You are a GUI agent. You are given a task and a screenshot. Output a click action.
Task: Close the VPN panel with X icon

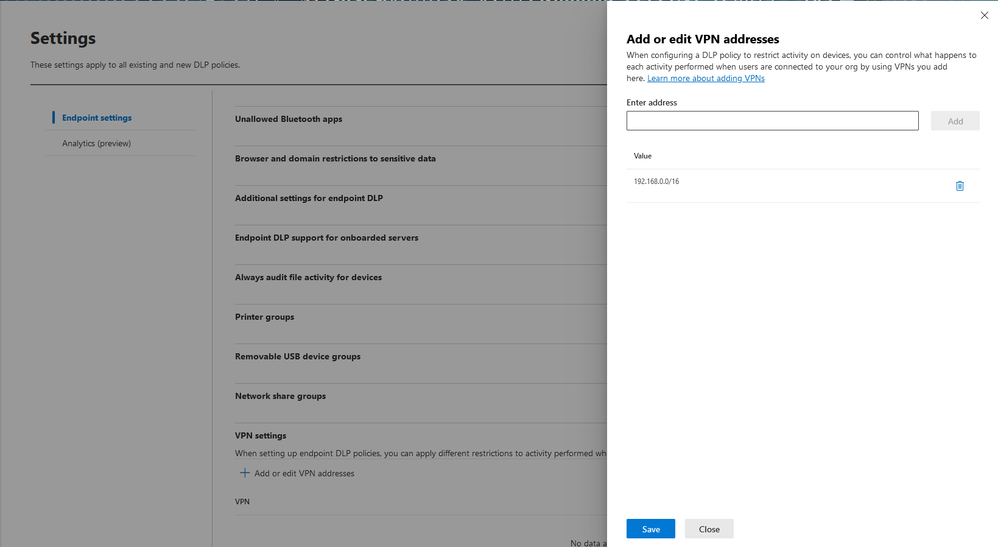[983, 15]
